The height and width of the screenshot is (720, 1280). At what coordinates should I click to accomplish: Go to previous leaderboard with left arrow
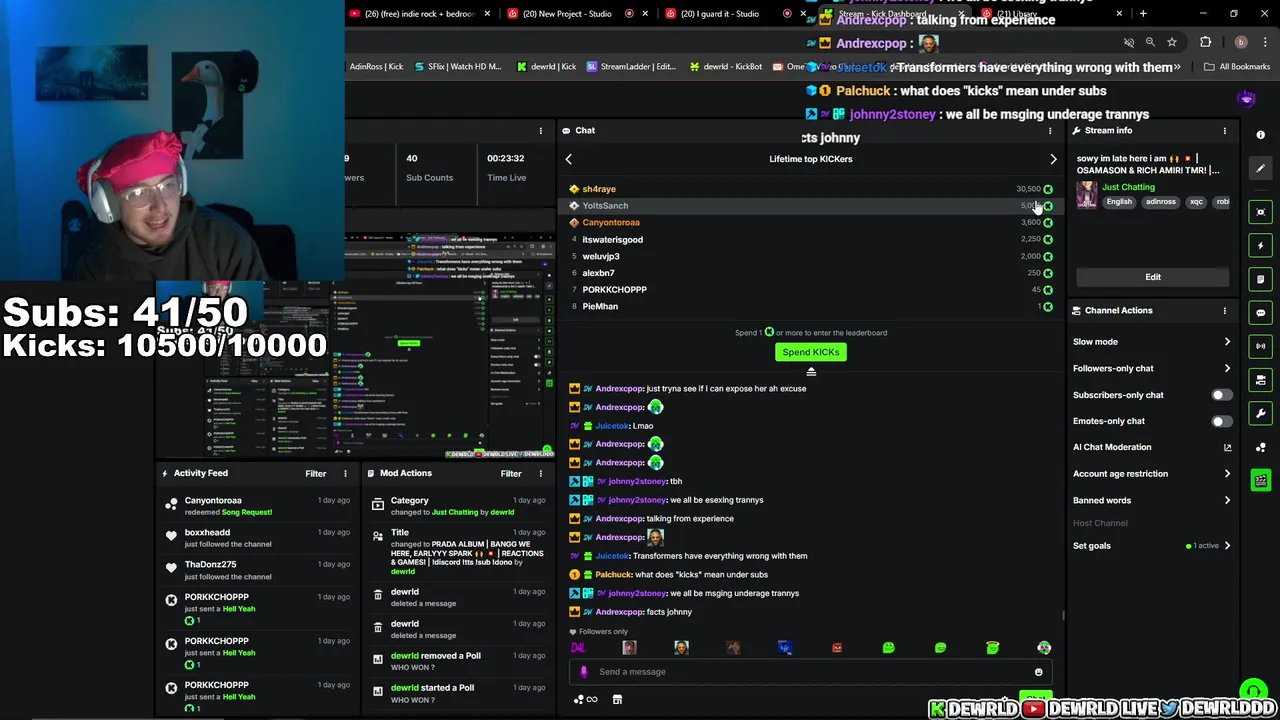click(569, 159)
